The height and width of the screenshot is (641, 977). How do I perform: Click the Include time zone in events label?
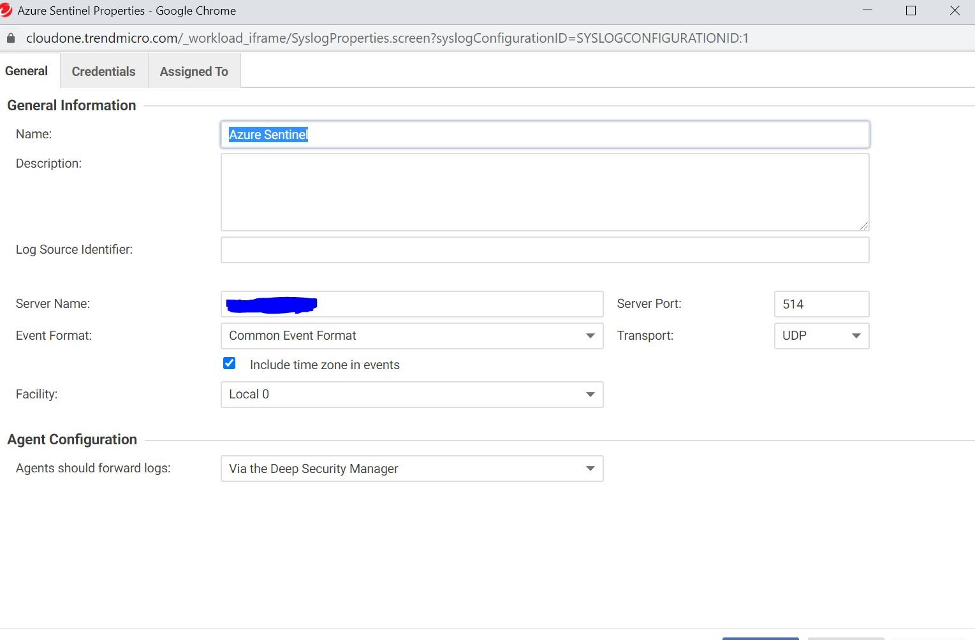(325, 365)
